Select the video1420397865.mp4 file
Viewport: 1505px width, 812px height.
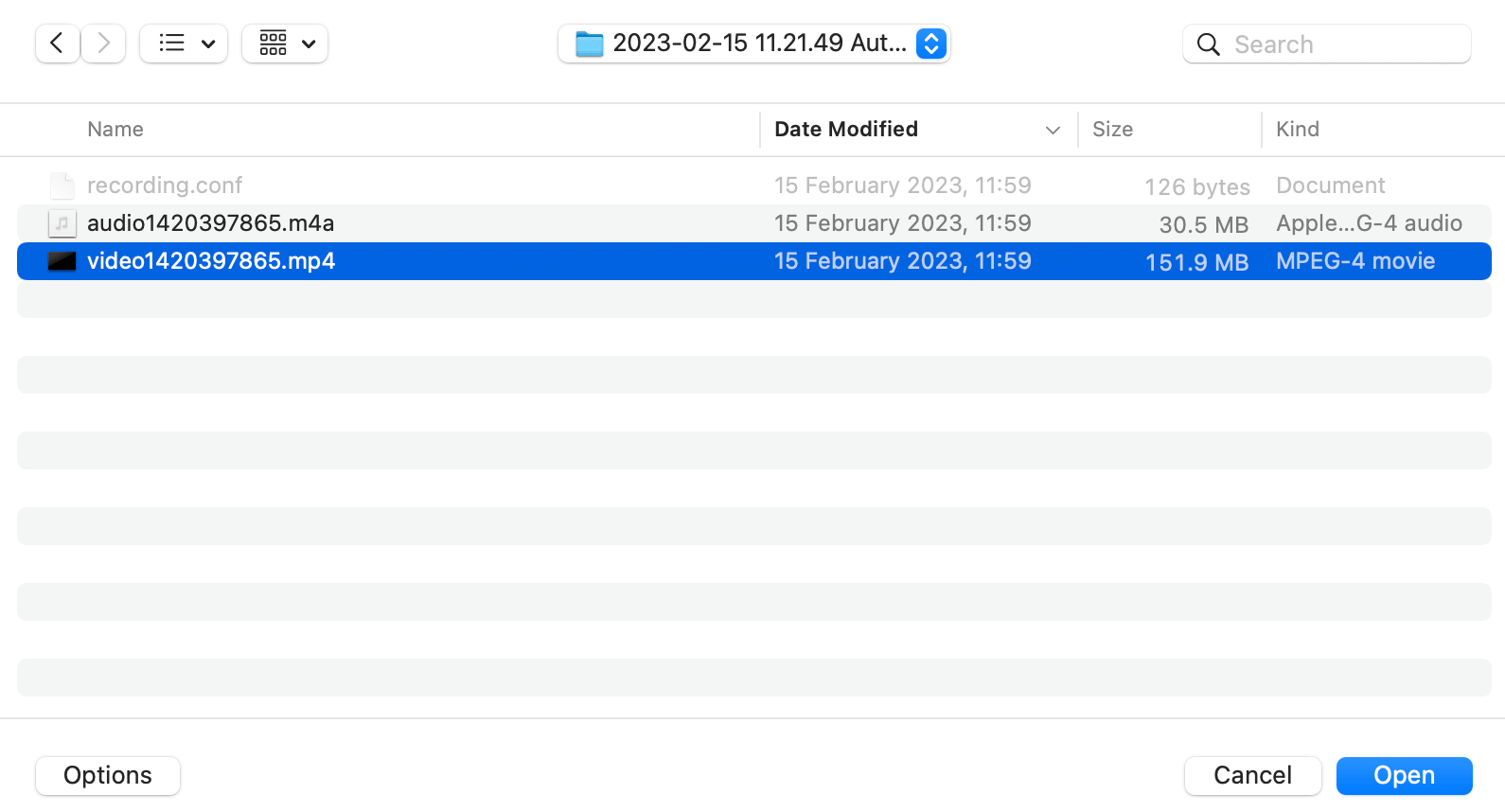(754, 261)
